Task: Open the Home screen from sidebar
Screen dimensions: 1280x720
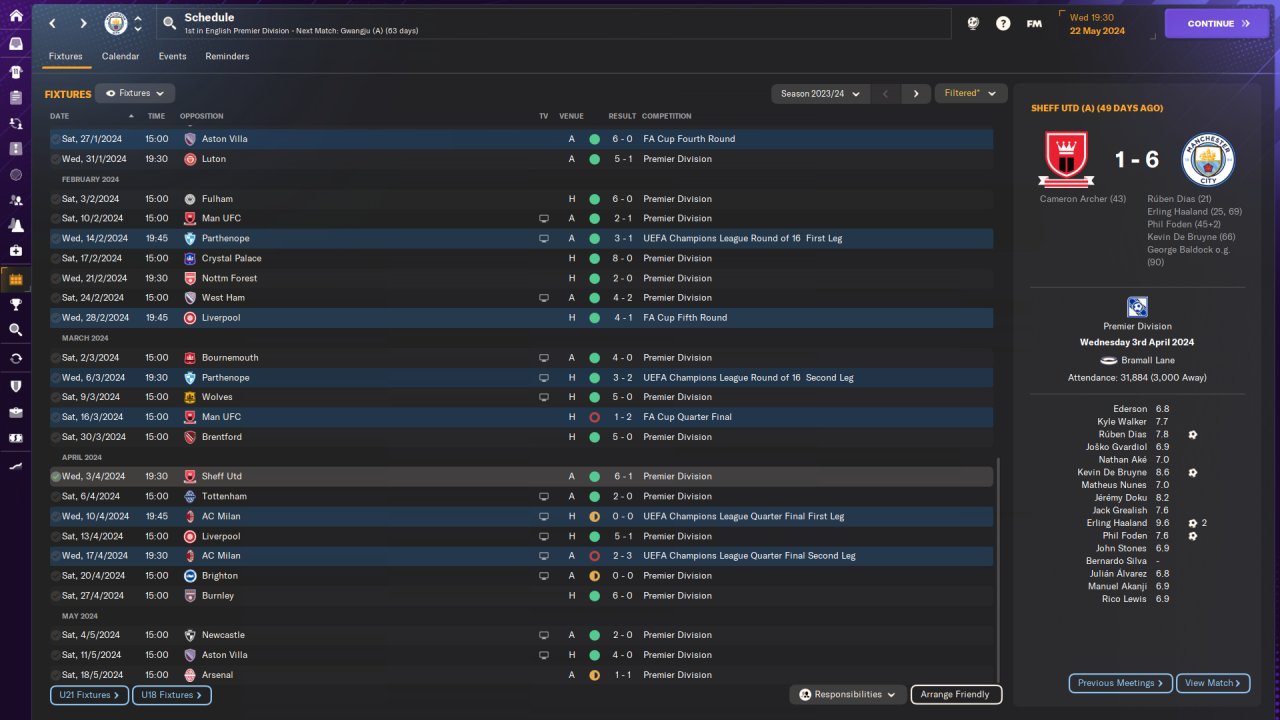Action: (x=15, y=16)
